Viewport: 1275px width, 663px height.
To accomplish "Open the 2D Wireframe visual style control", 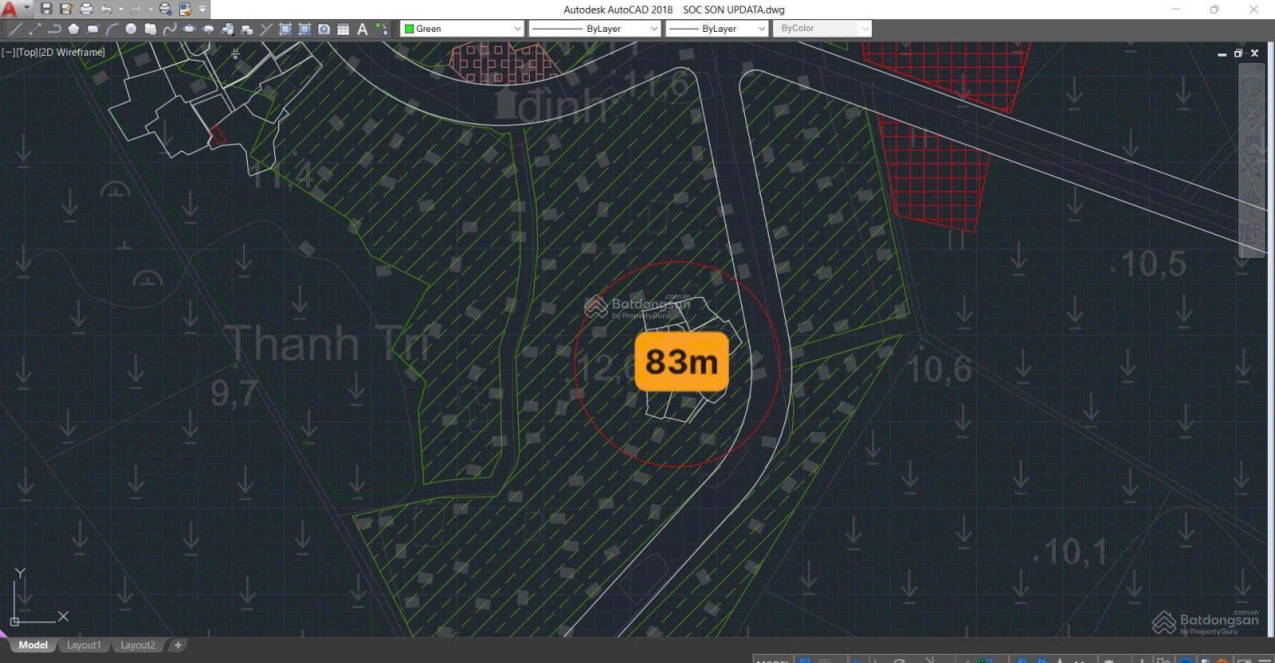I will point(73,52).
